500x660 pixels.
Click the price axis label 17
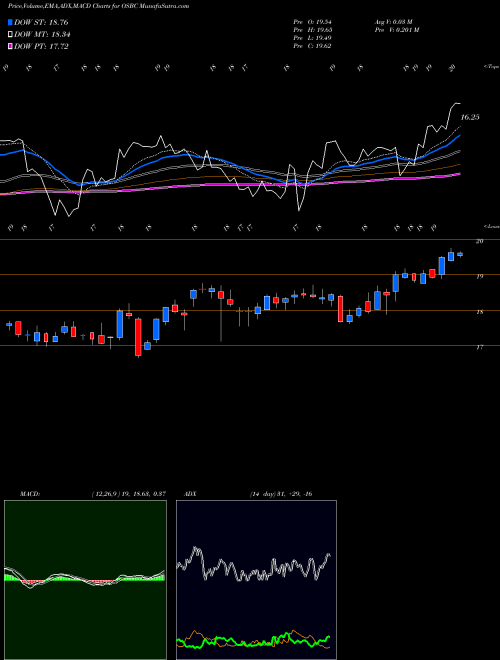(x=480, y=347)
